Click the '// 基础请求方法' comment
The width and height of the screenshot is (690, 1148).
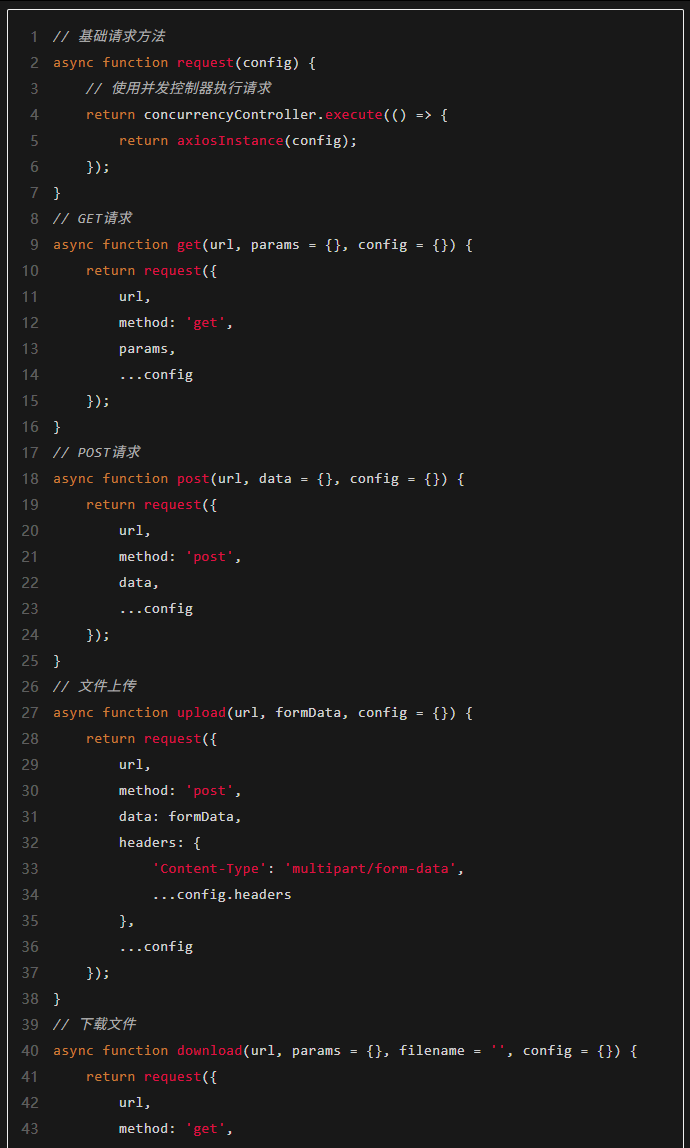(109, 36)
